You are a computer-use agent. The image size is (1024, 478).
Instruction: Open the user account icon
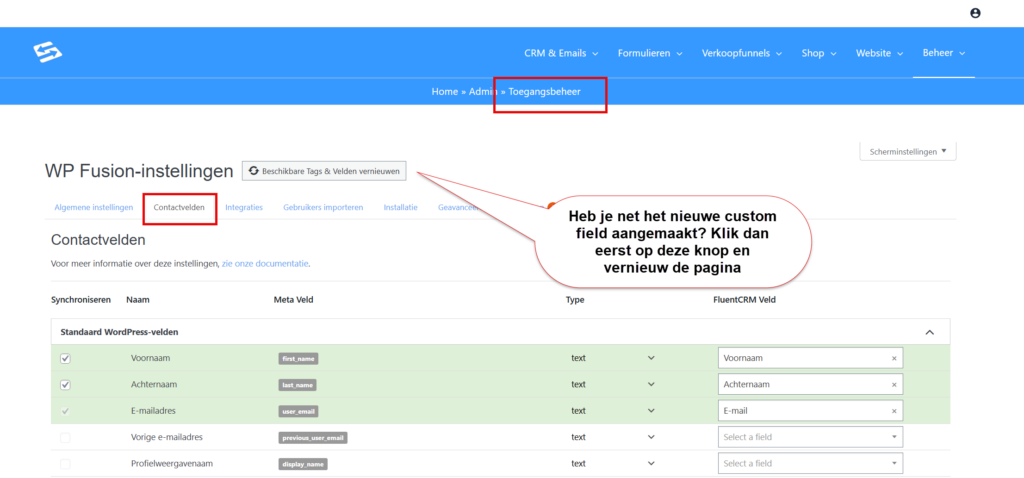(x=975, y=13)
